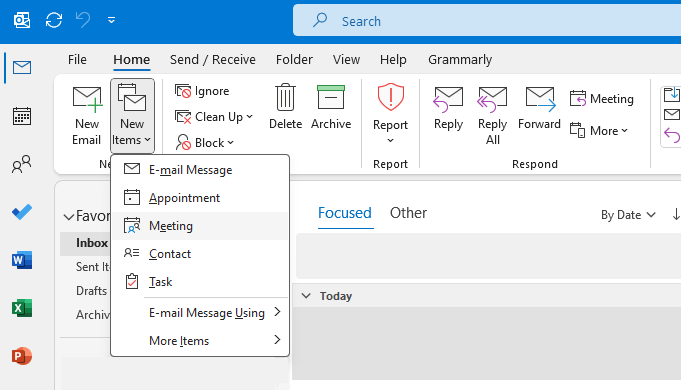Choose Appointment from New Items menu

[200, 198]
